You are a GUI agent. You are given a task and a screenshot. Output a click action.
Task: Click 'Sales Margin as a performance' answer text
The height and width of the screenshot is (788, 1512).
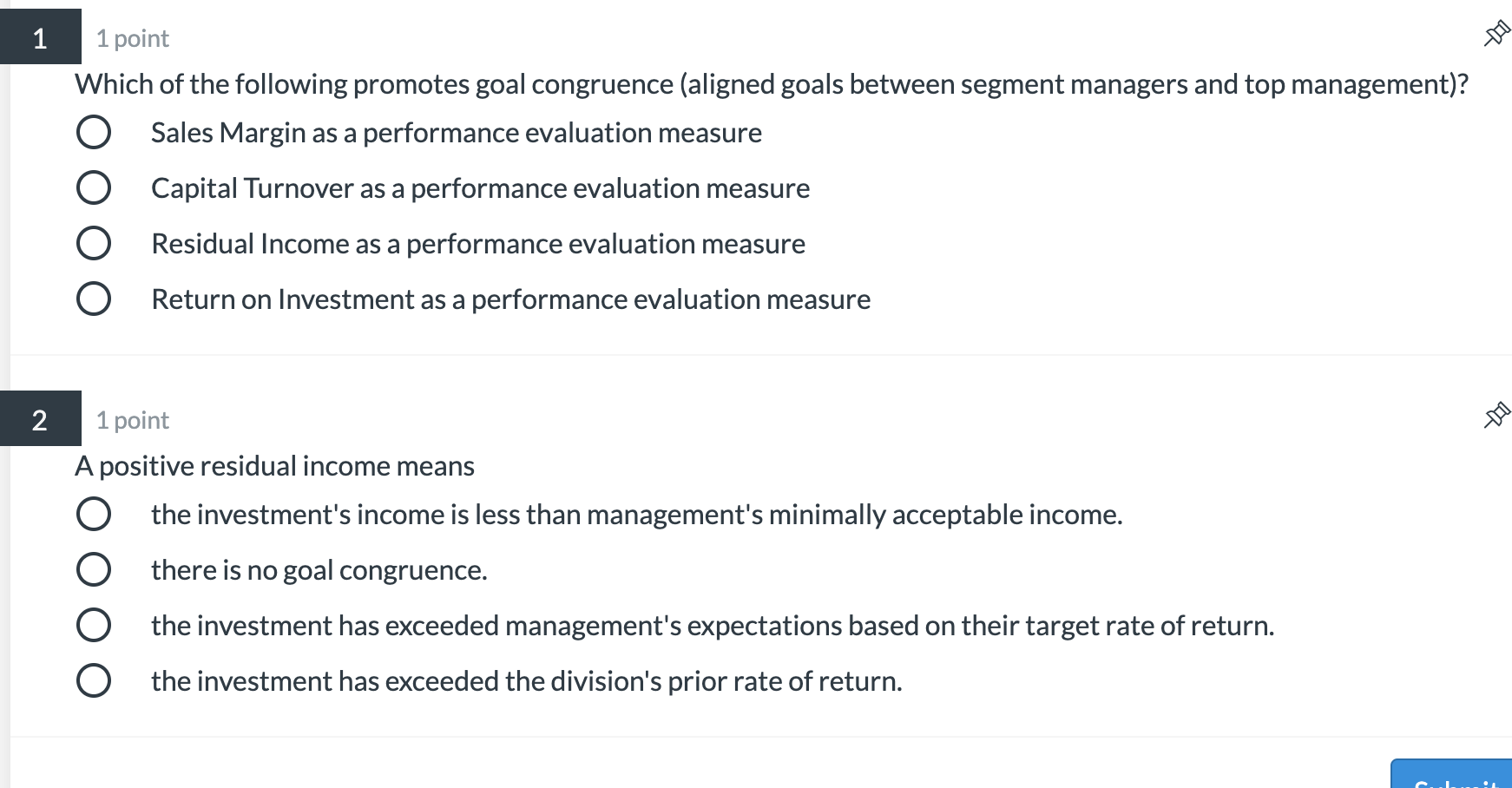(x=456, y=133)
